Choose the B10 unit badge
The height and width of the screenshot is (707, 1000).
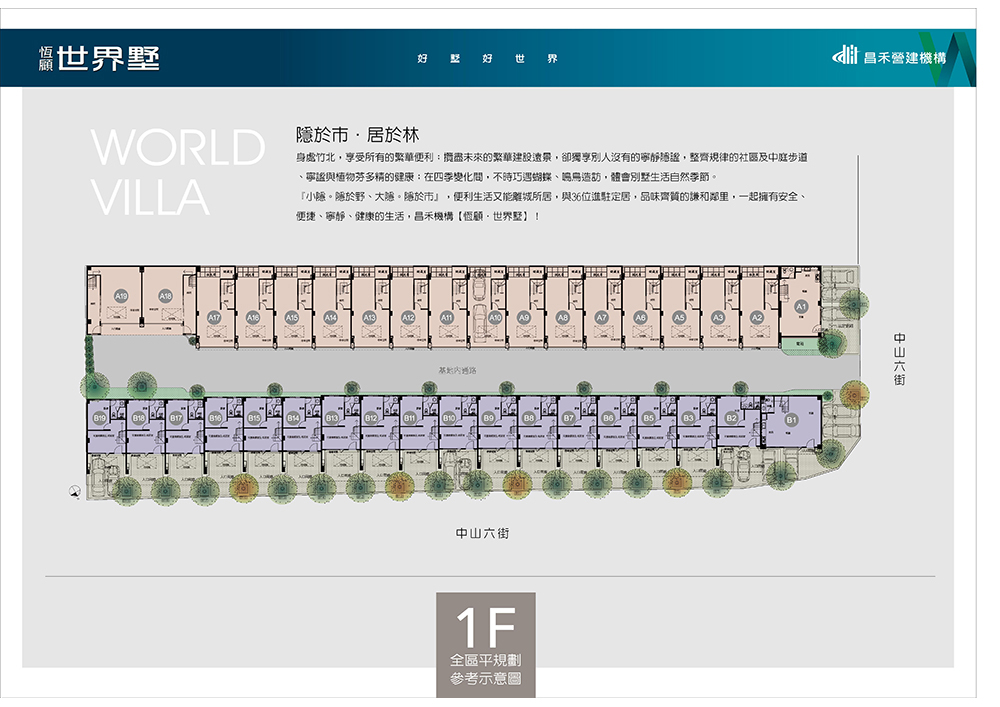449,418
